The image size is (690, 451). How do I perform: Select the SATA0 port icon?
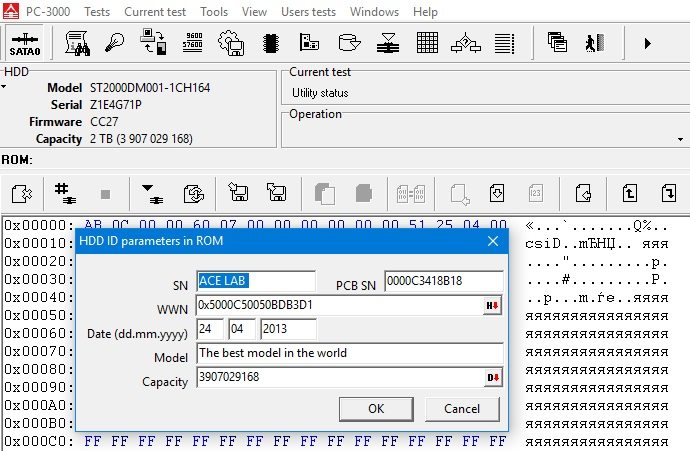25,44
